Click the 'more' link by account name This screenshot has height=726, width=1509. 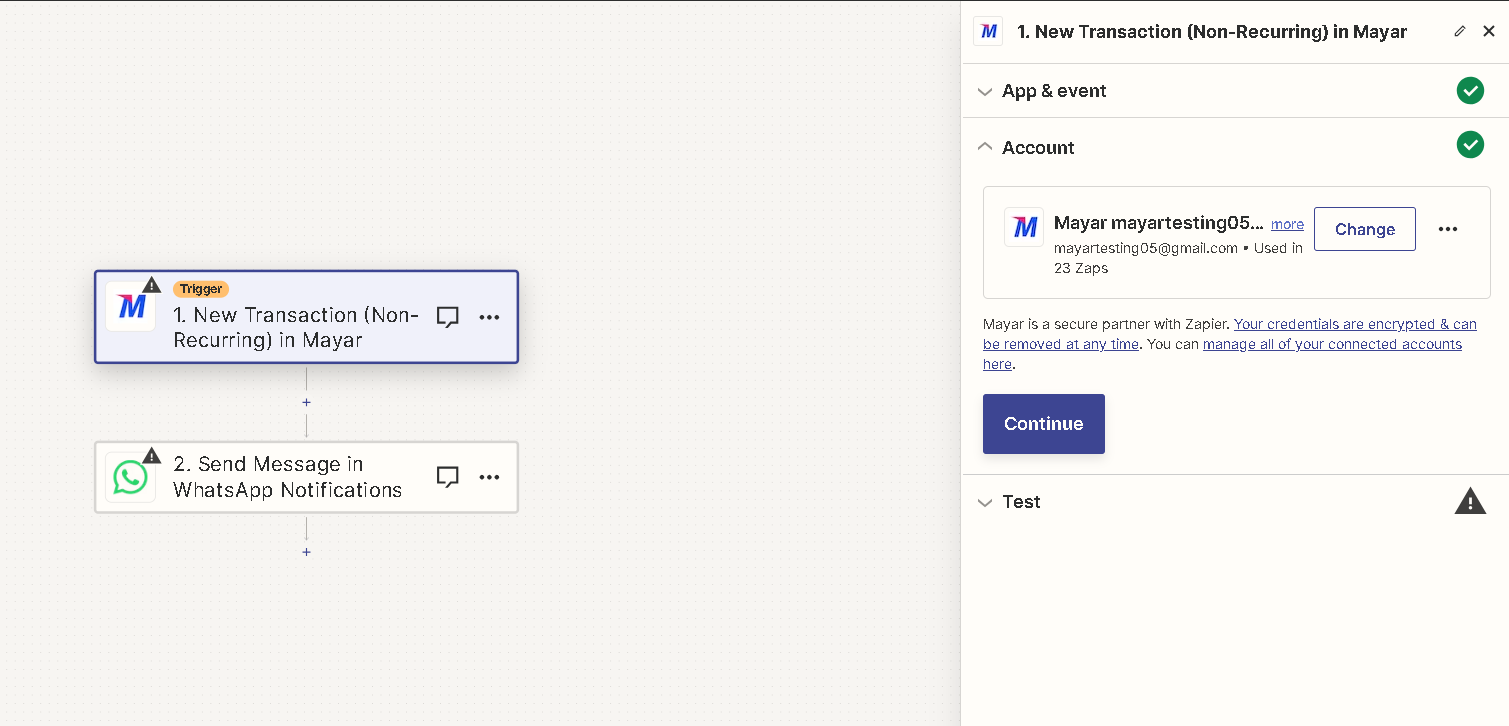tap(1287, 225)
